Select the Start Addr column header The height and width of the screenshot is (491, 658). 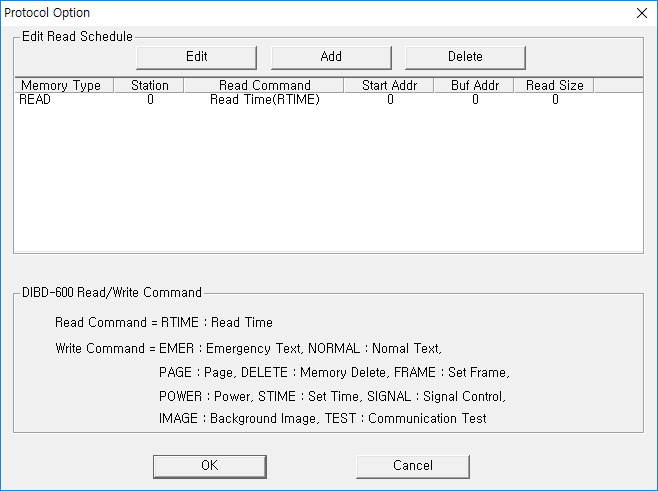[389, 86]
